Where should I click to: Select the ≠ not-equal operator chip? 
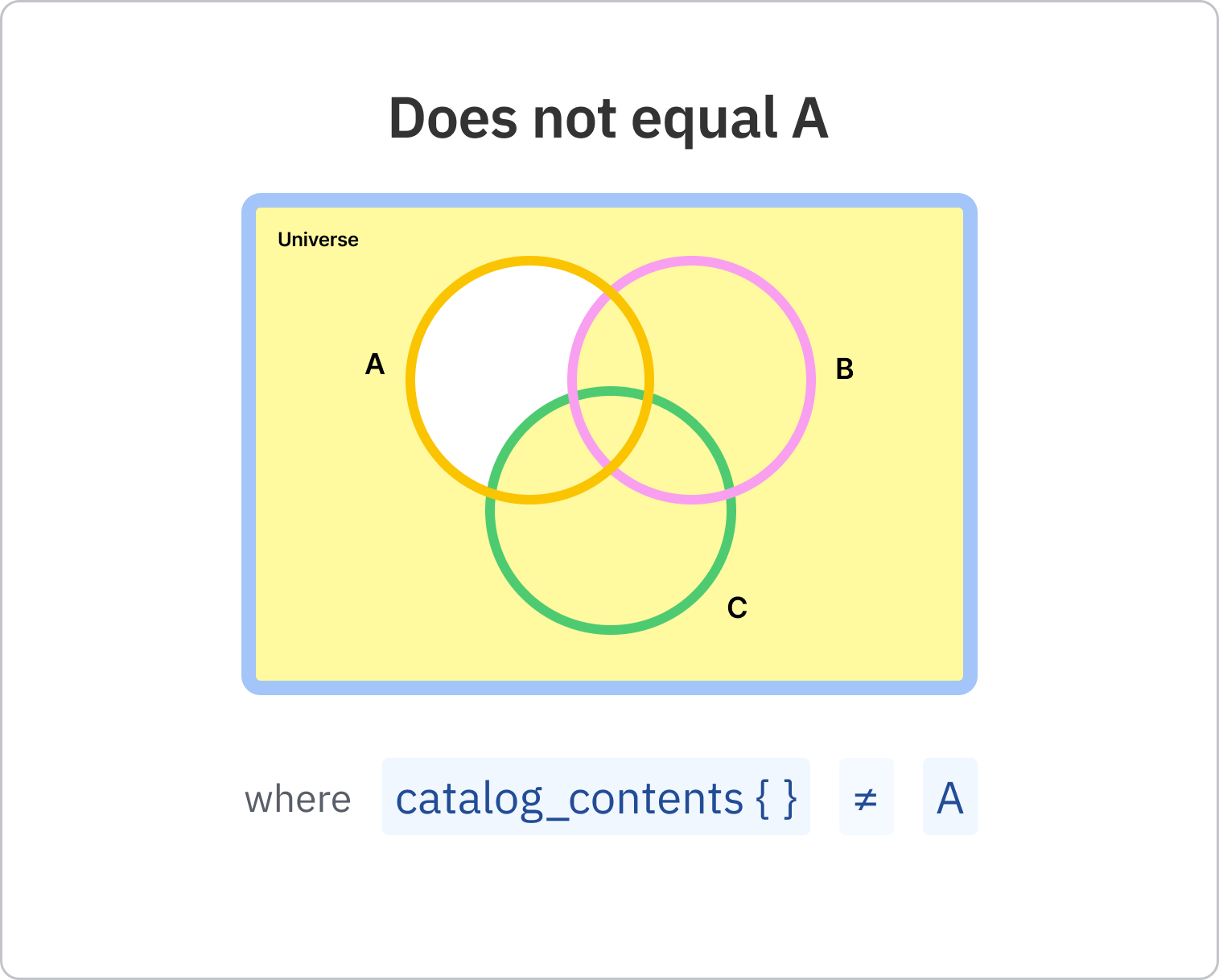(x=866, y=797)
